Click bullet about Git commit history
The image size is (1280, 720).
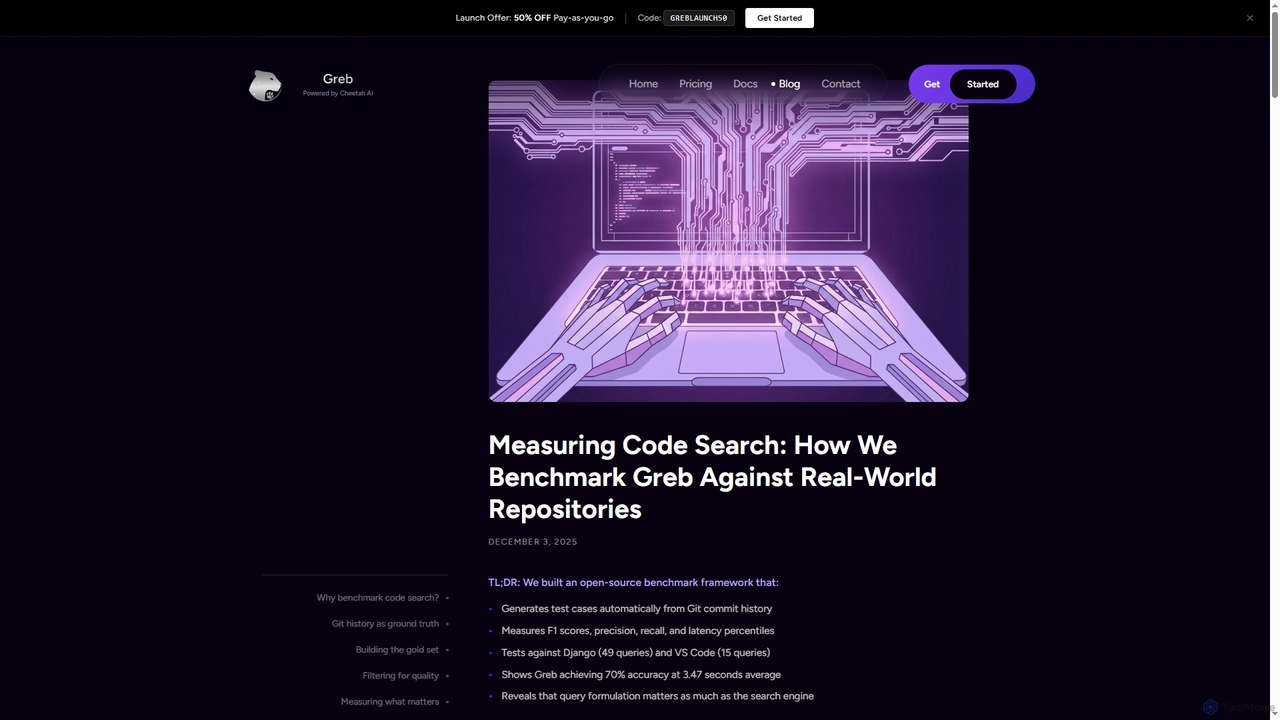[x=636, y=608]
